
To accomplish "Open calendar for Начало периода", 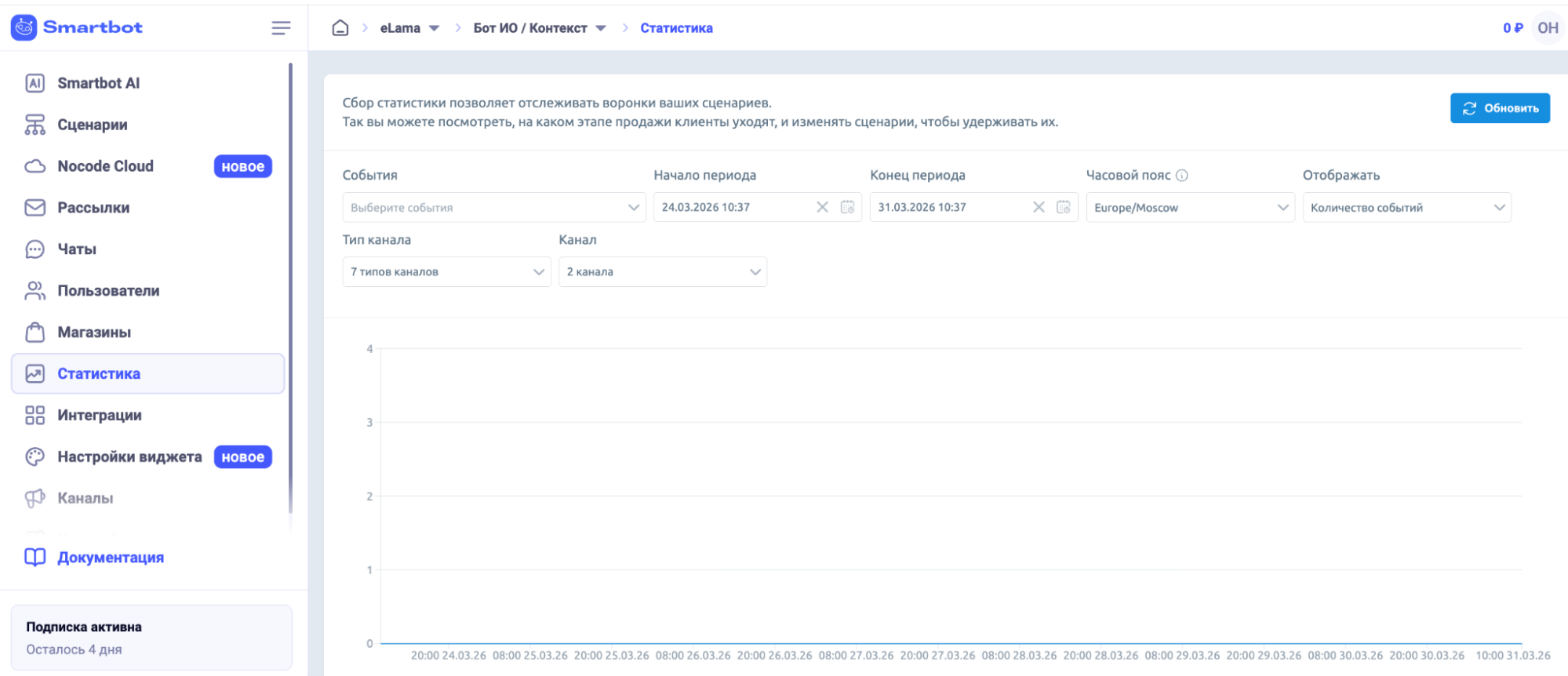I will (x=847, y=207).
